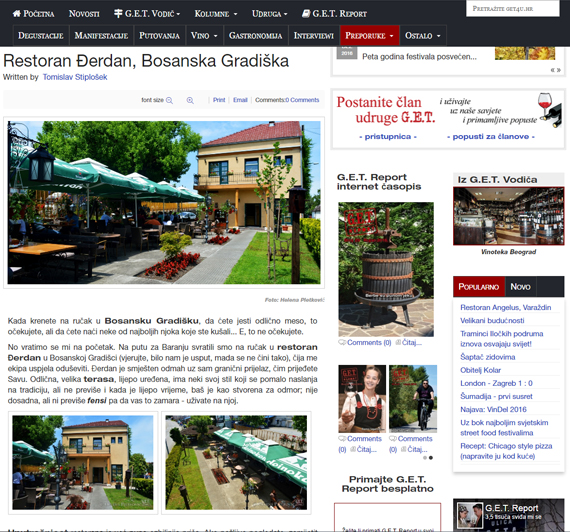Open Traminci Iločkih podruma article
Screen dimensions: 570x532
coord(502,339)
